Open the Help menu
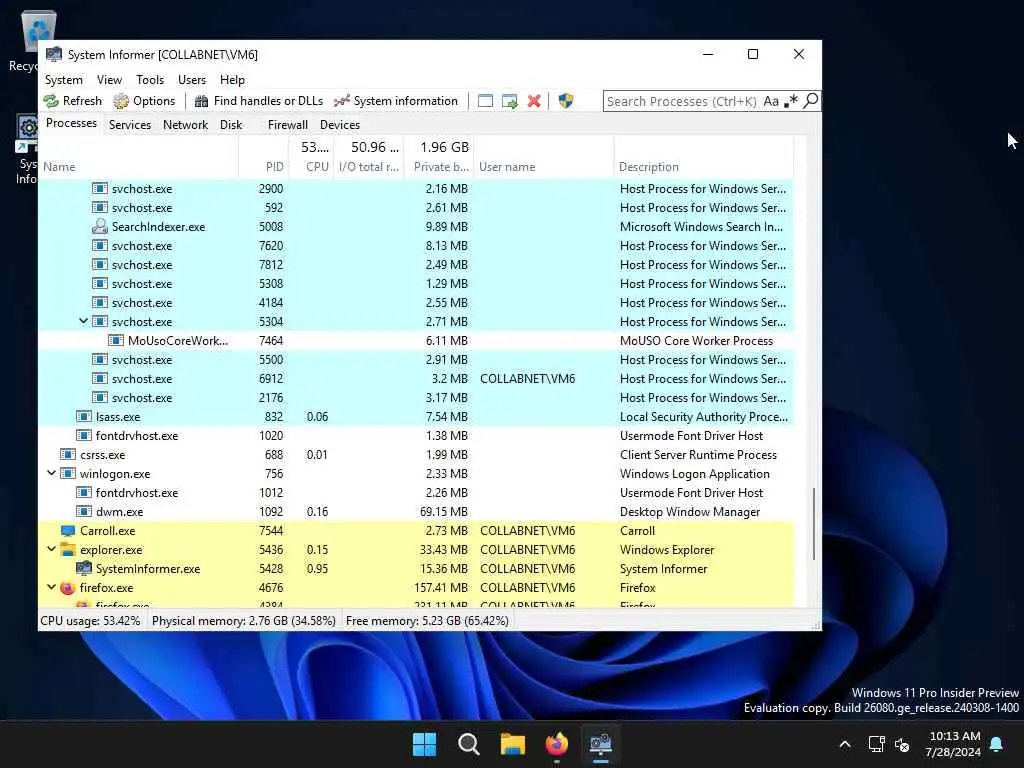This screenshot has height=768, width=1024. (232, 80)
